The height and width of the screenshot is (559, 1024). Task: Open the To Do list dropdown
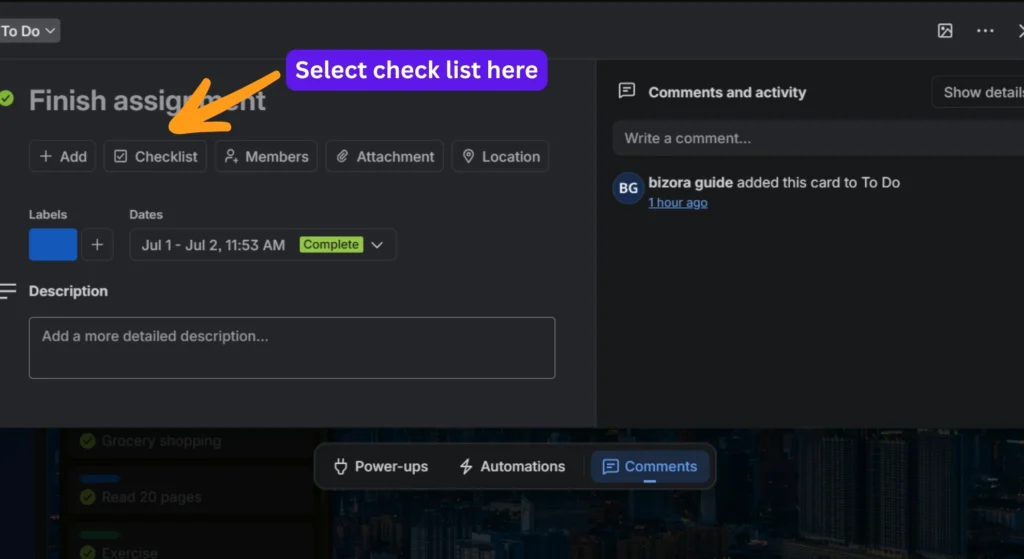(29, 31)
